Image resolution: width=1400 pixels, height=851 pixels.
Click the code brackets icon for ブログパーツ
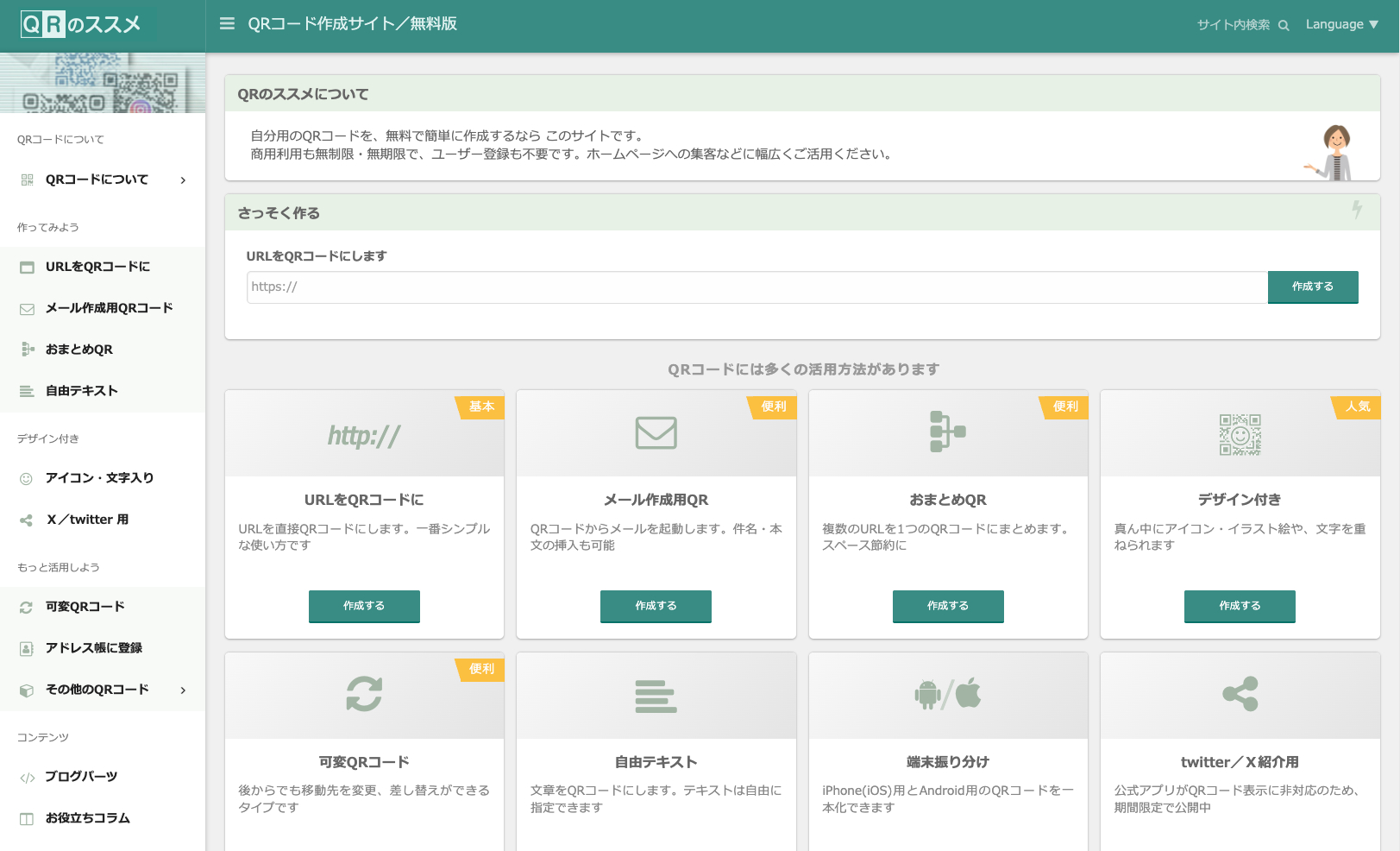(27, 778)
